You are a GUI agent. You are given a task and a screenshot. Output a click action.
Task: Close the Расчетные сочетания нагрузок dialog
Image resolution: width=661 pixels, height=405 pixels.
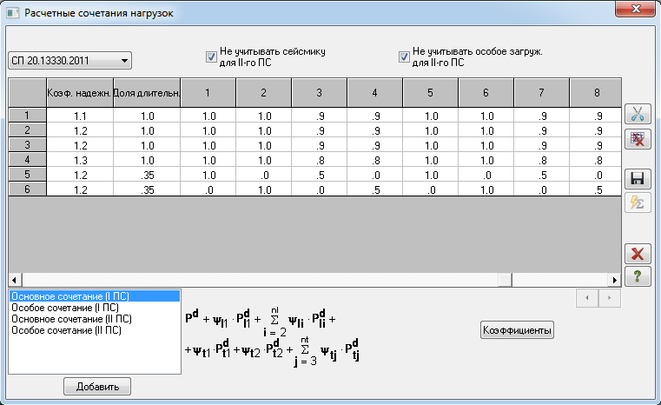(x=635, y=9)
